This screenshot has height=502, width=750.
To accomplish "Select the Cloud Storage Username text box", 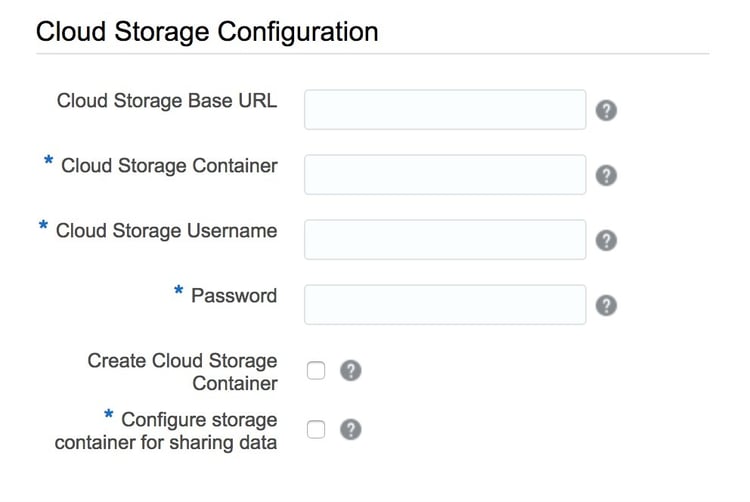I will pyautogui.click(x=445, y=240).
